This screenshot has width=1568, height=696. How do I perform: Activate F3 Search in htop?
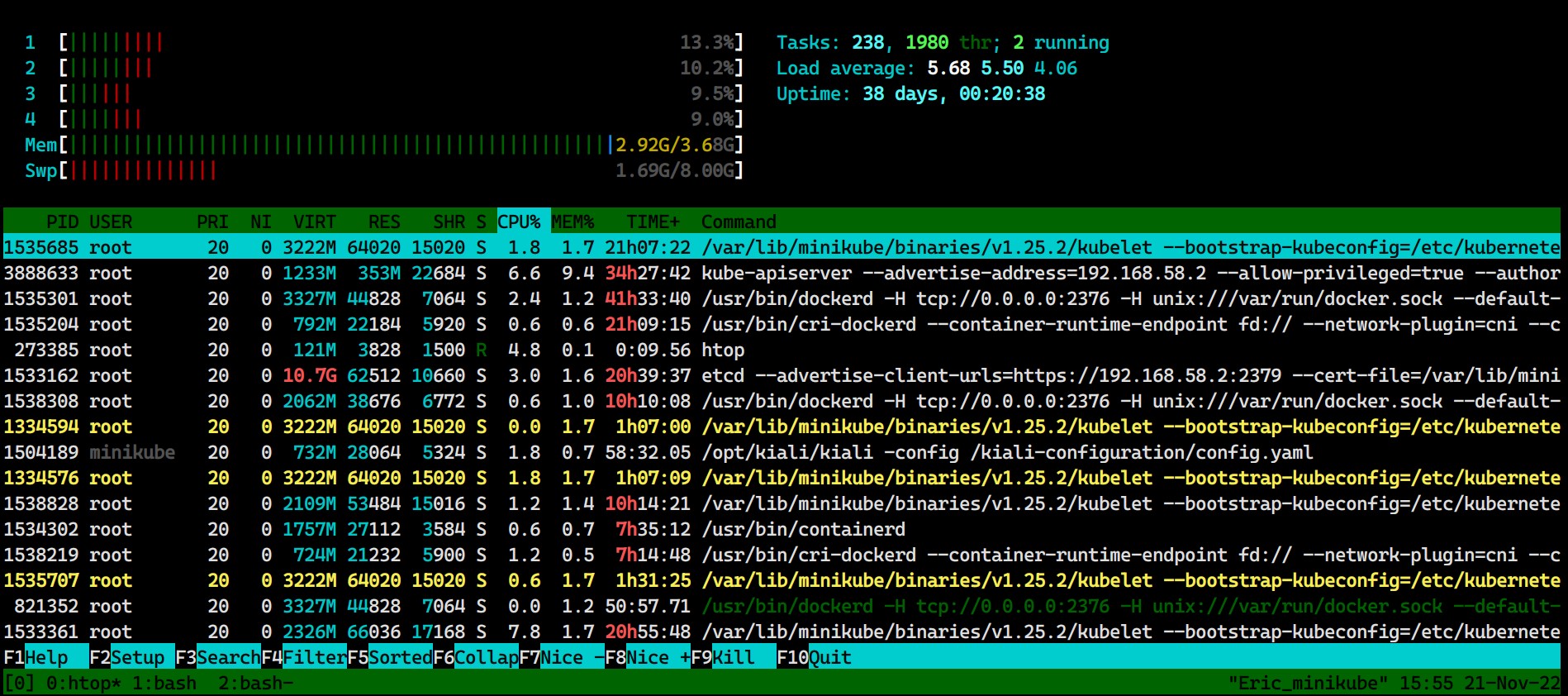[x=218, y=657]
